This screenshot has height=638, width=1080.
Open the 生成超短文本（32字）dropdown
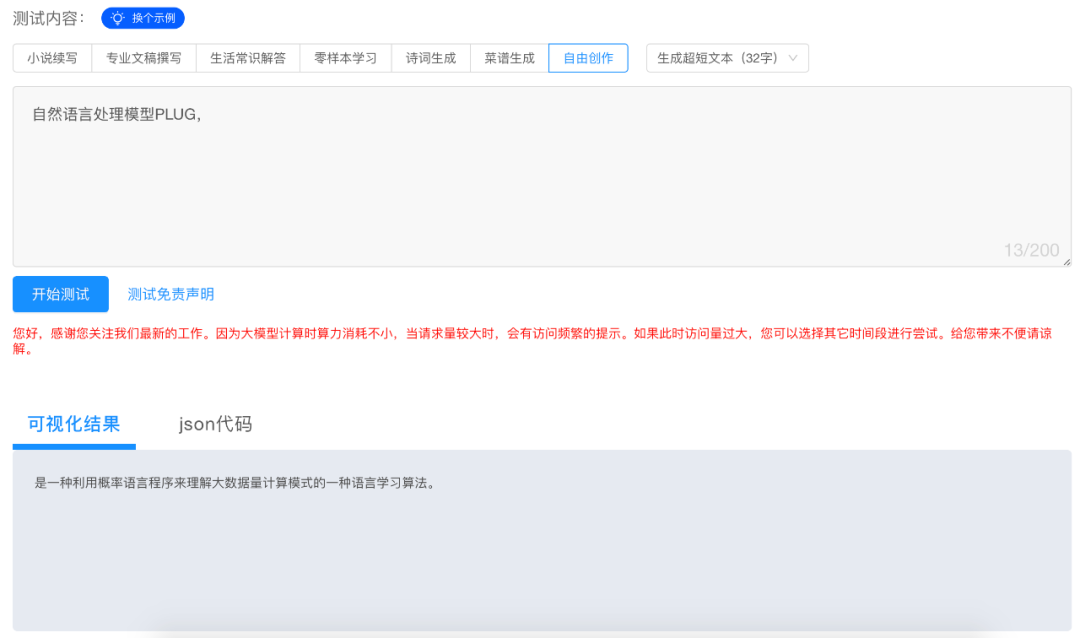(x=727, y=58)
